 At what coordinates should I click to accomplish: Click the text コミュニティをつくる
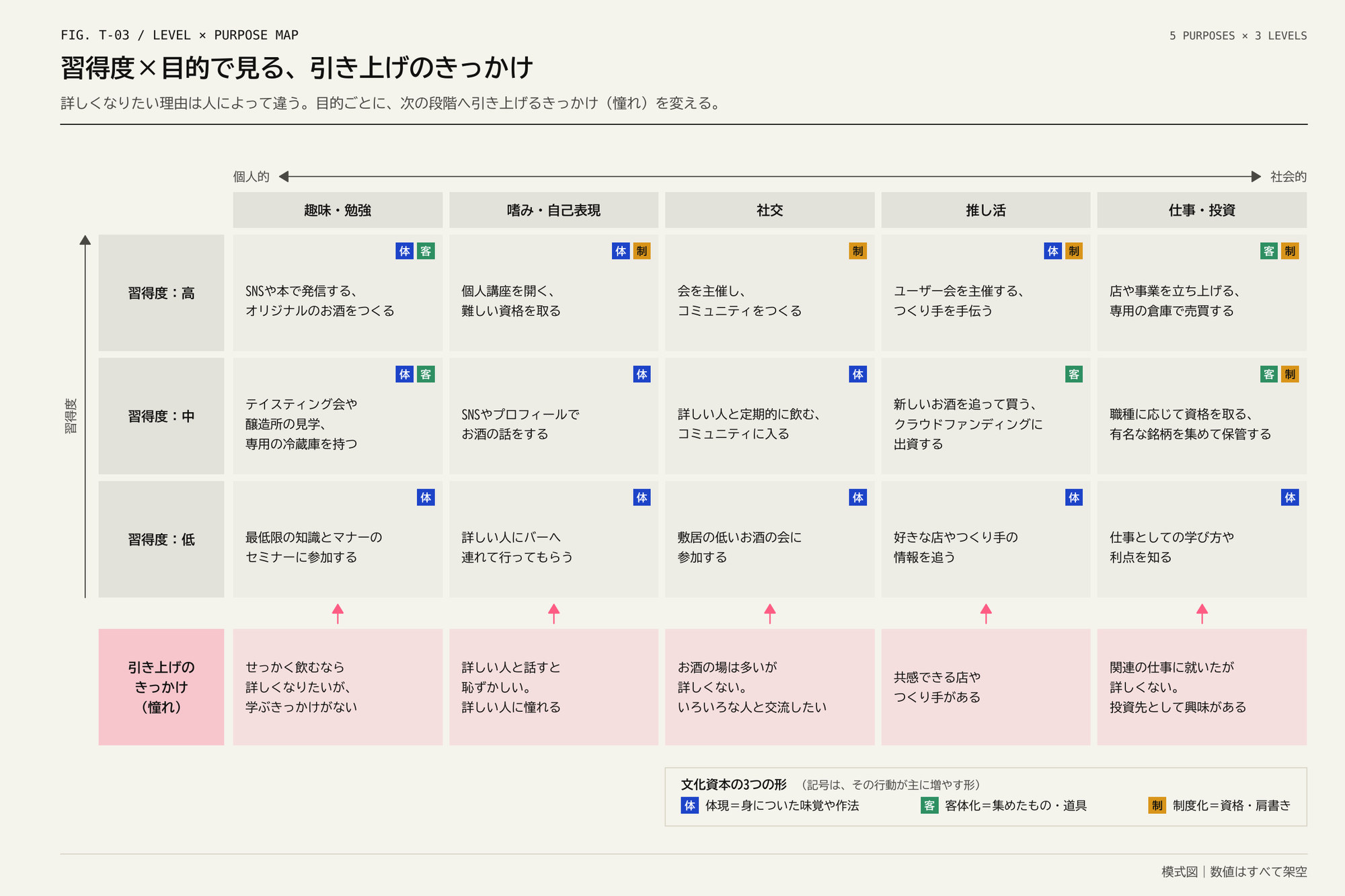pyautogui.click(x=740, y=311)
